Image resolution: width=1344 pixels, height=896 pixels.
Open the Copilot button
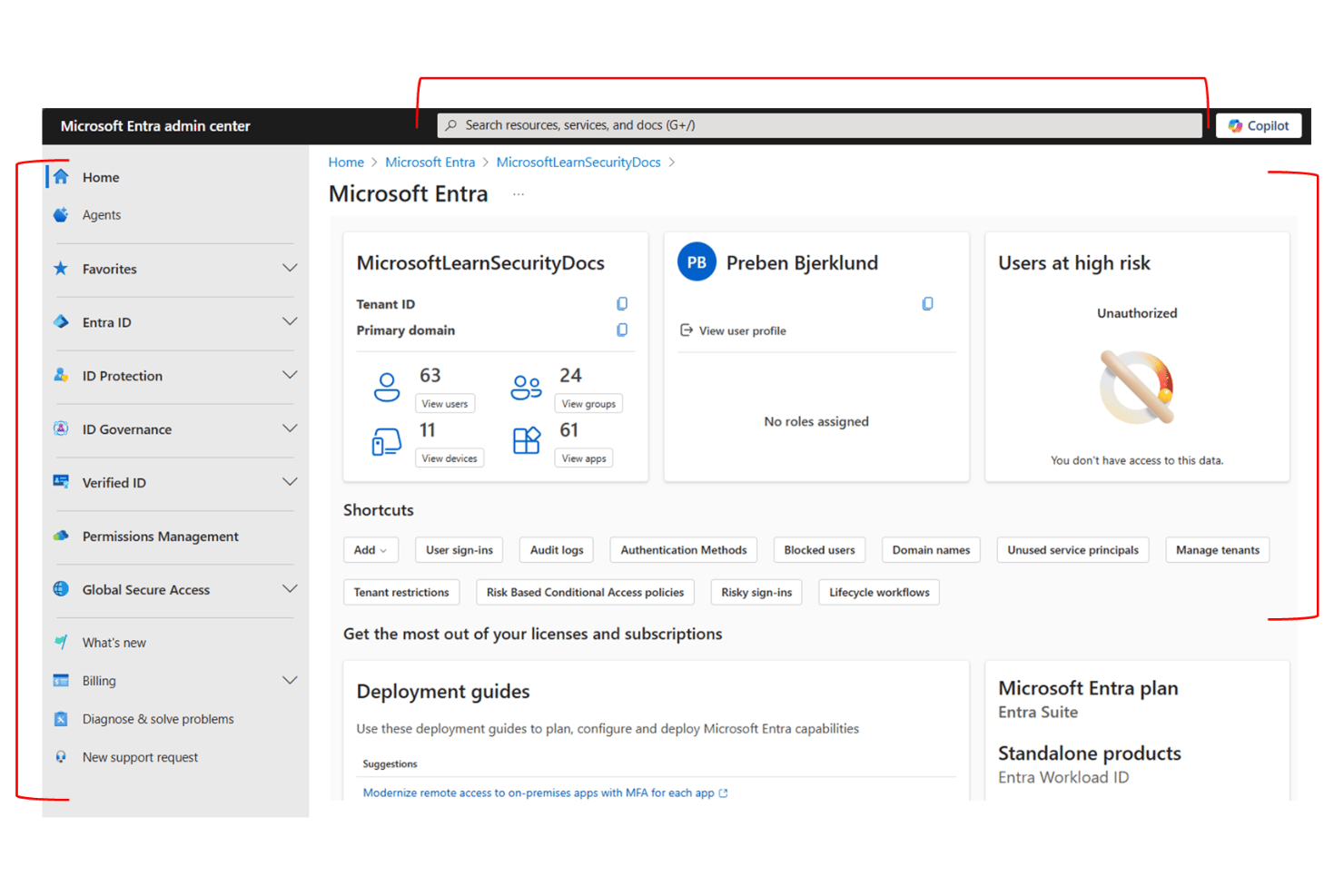1259,125
